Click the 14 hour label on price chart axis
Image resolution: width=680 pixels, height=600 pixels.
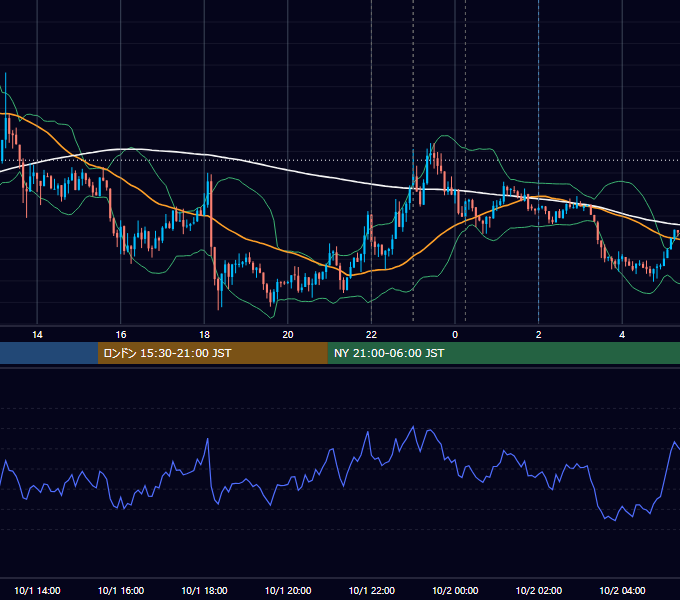click(x=37, y=335)
